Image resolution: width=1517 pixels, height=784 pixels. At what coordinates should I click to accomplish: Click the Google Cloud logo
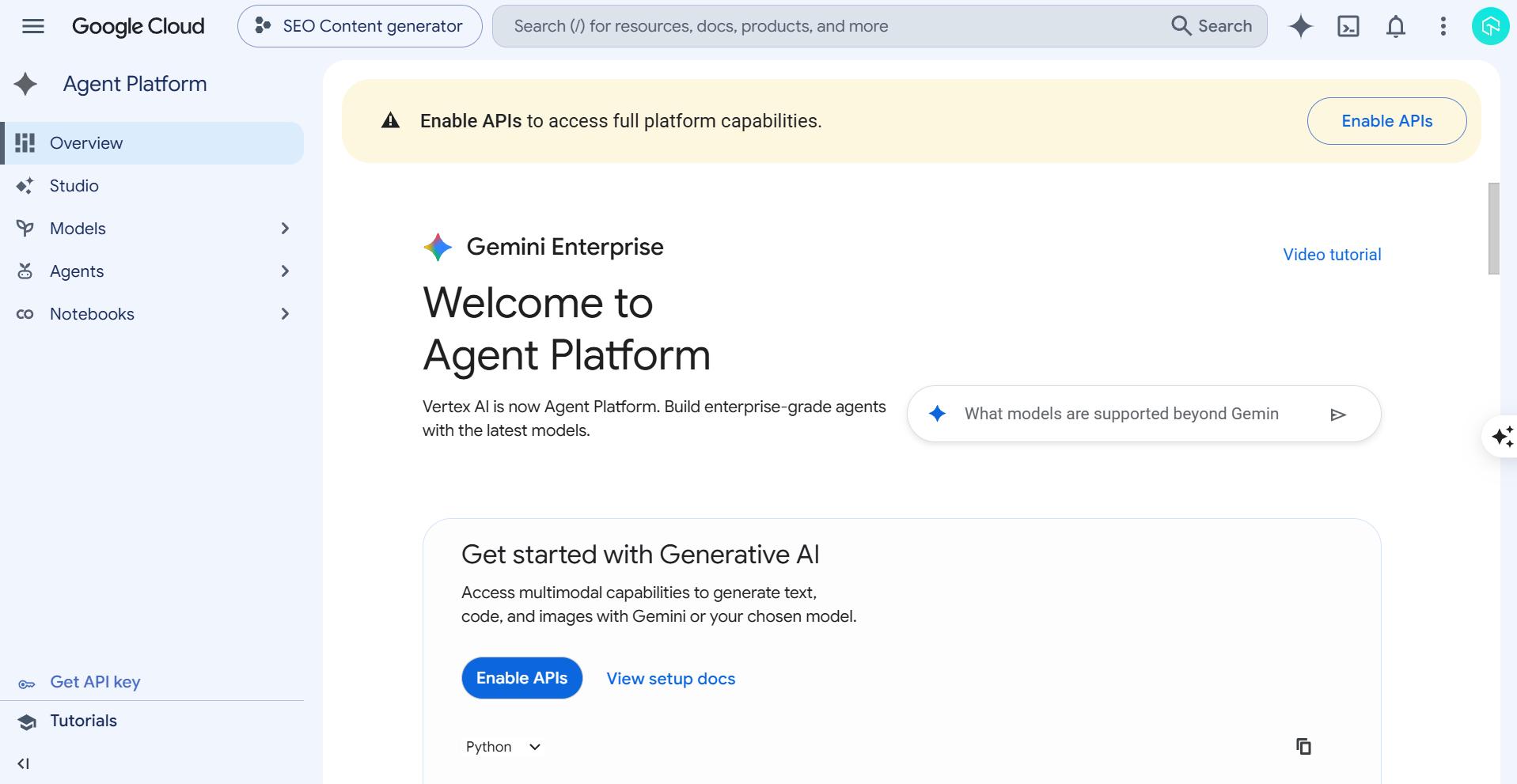[138, 26]
